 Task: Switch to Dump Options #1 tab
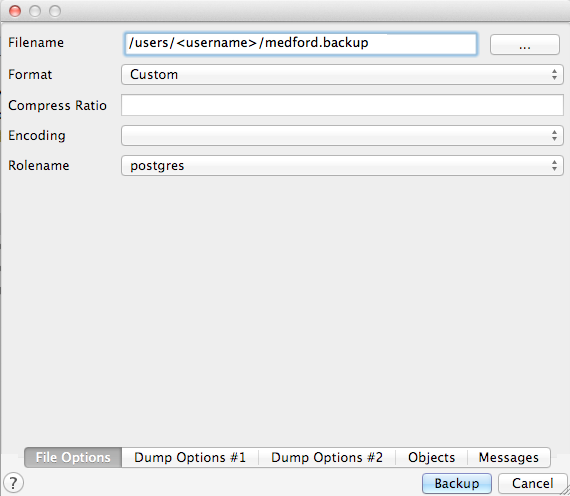[190, 457]
